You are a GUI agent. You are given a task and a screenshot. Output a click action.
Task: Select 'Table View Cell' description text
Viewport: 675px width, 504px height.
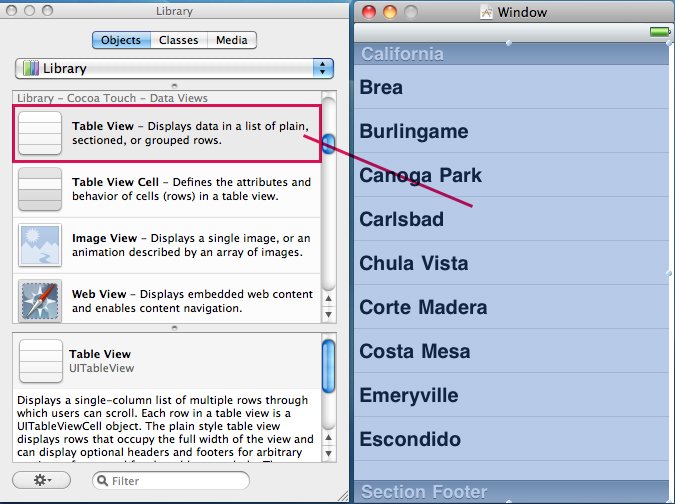click(191, 189)
